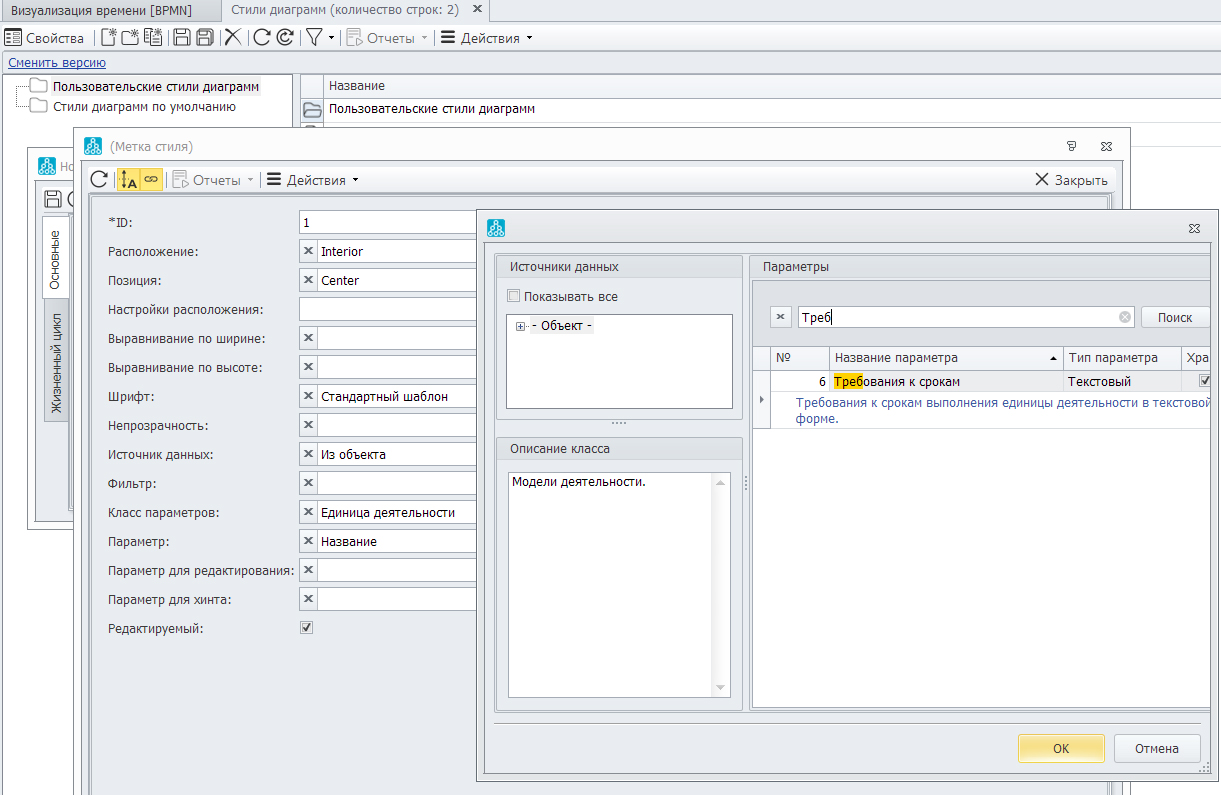
Task: Click the new folder icon in main toolbar
Action: 130,38
